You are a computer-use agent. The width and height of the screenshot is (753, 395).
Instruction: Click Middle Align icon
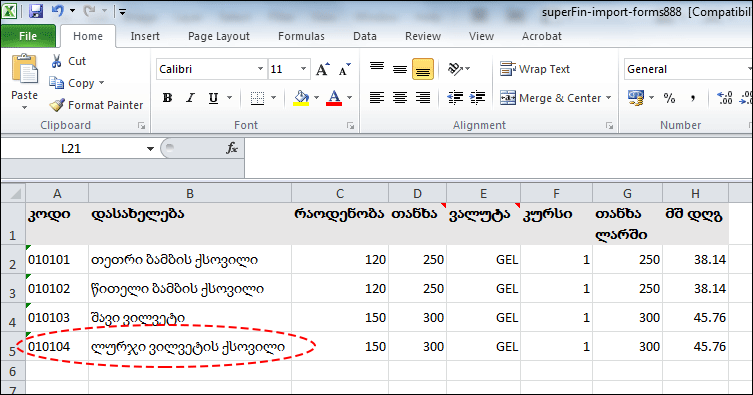coord(400,69)
